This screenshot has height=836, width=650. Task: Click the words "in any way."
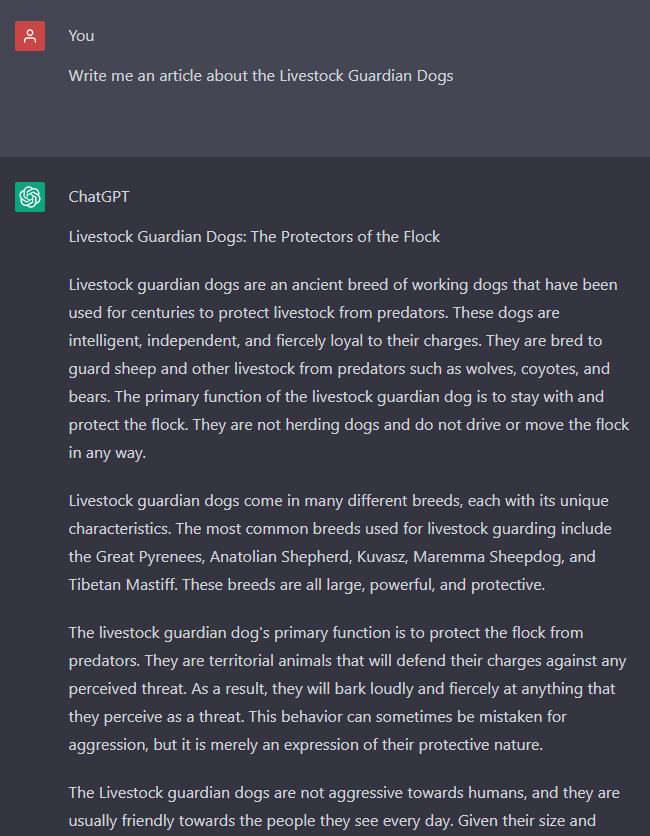(x=107, y=453)
